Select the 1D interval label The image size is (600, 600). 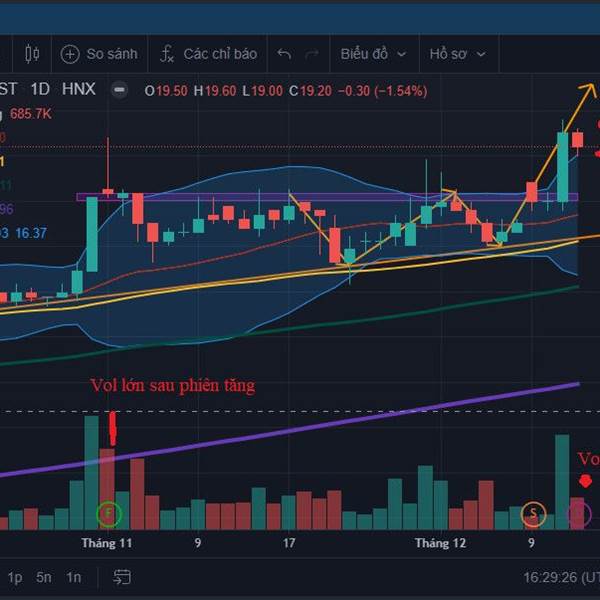coord(40,90)
